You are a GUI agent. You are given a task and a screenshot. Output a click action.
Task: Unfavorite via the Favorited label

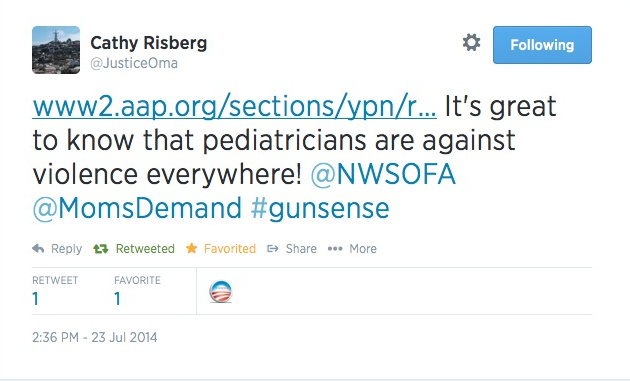pyautogui.click(x=230, y=249)
